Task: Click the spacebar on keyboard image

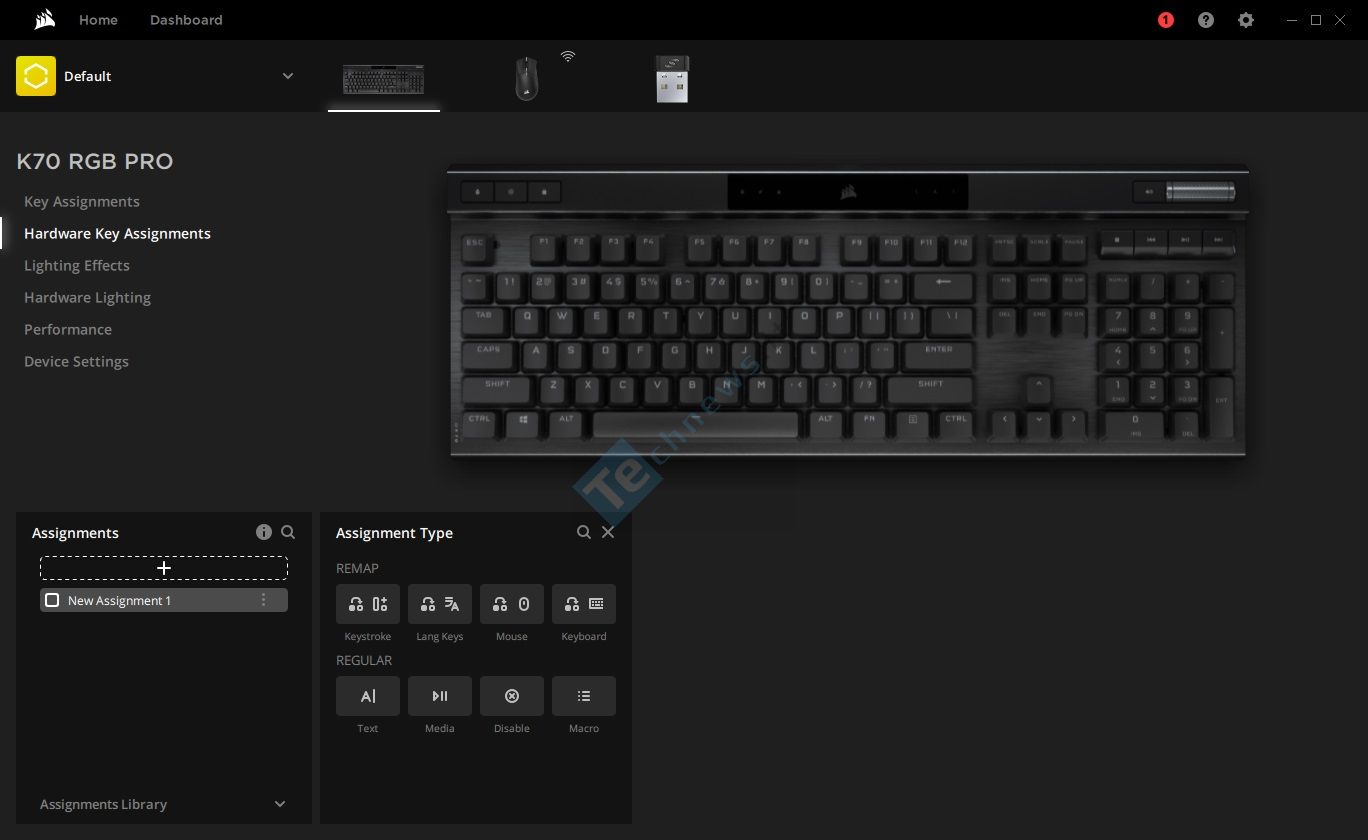Action: click(696, 423)
